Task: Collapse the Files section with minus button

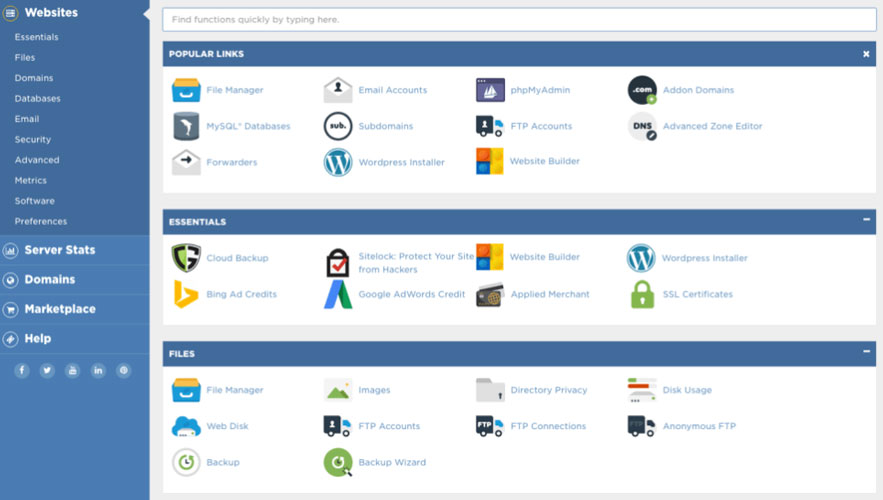Action: (x=866, y=351)
